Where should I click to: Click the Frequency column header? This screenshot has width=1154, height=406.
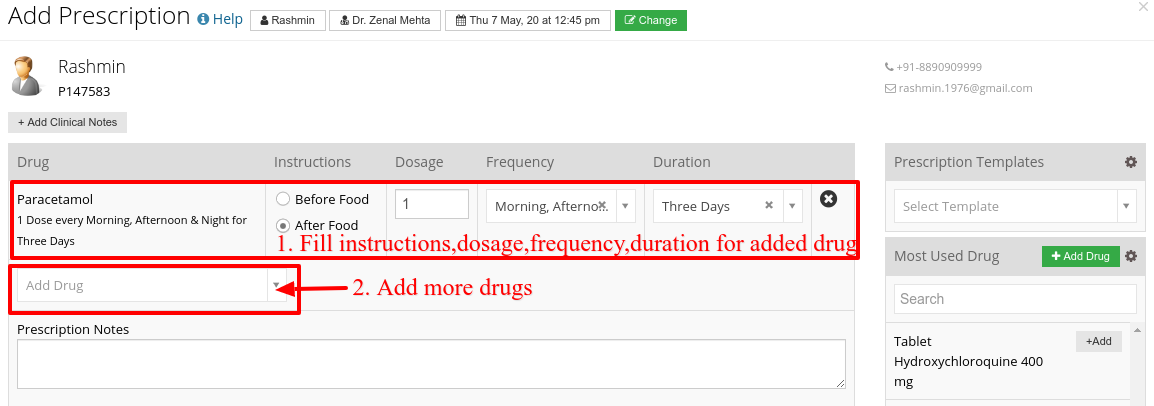tap(520, 162)
